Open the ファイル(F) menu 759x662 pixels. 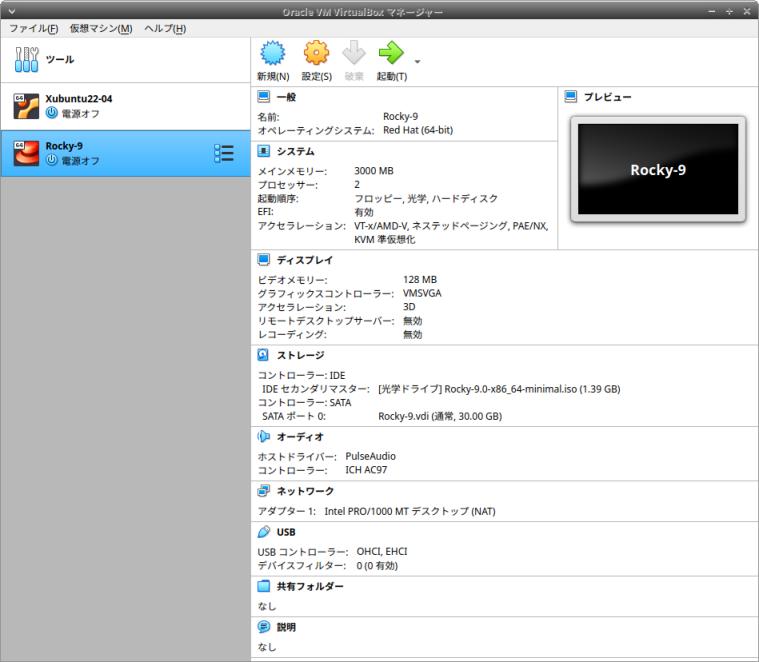pyautogui.click(x=34, y=29)
